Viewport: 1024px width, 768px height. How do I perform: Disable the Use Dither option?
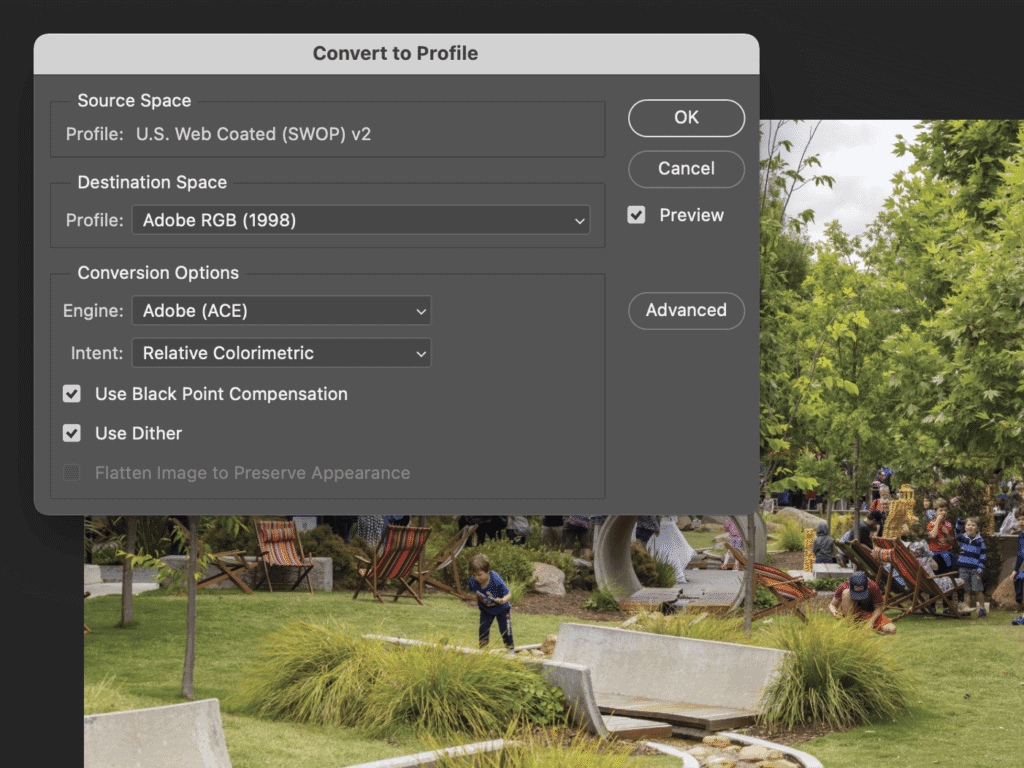pos(71,433)
